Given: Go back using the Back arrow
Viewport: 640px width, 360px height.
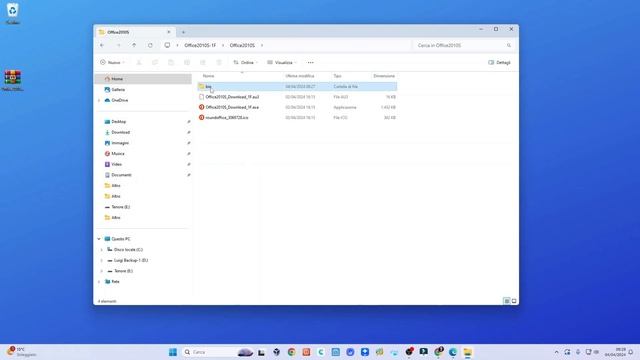Looking at the screenshot, I should pyautogui.click(x=102, y=45).
